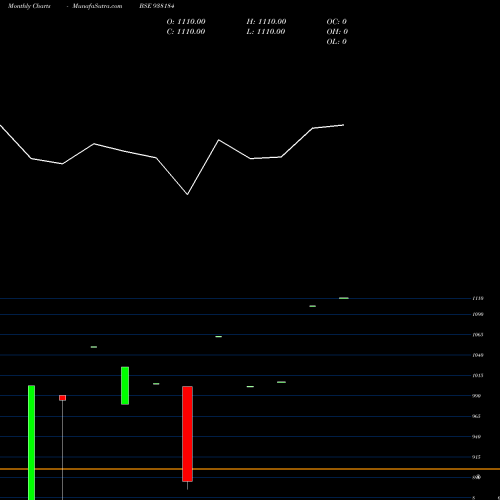
Task: Click the lowest dip point of the white line
Action: (x=187, y=194)
